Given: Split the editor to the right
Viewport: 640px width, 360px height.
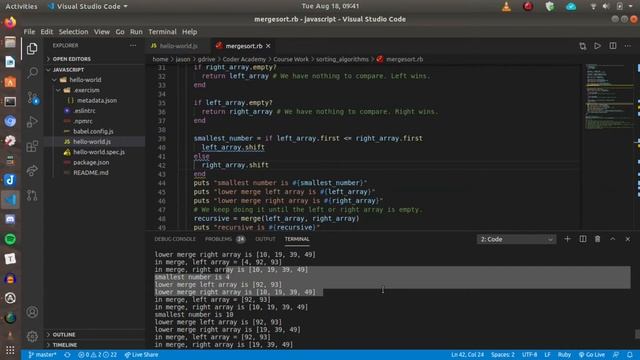Looking at the screenshot, I should [613, 46].
